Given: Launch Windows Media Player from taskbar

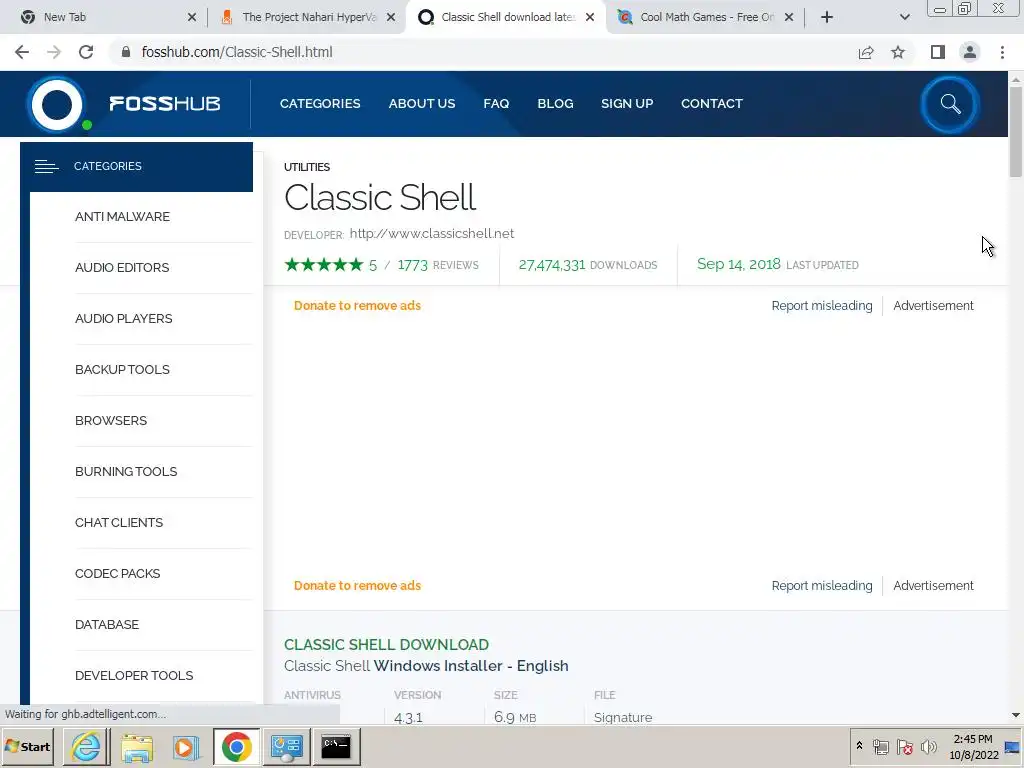Looking at the screenshot, I should pyautogui.click(x=186, y=747).
